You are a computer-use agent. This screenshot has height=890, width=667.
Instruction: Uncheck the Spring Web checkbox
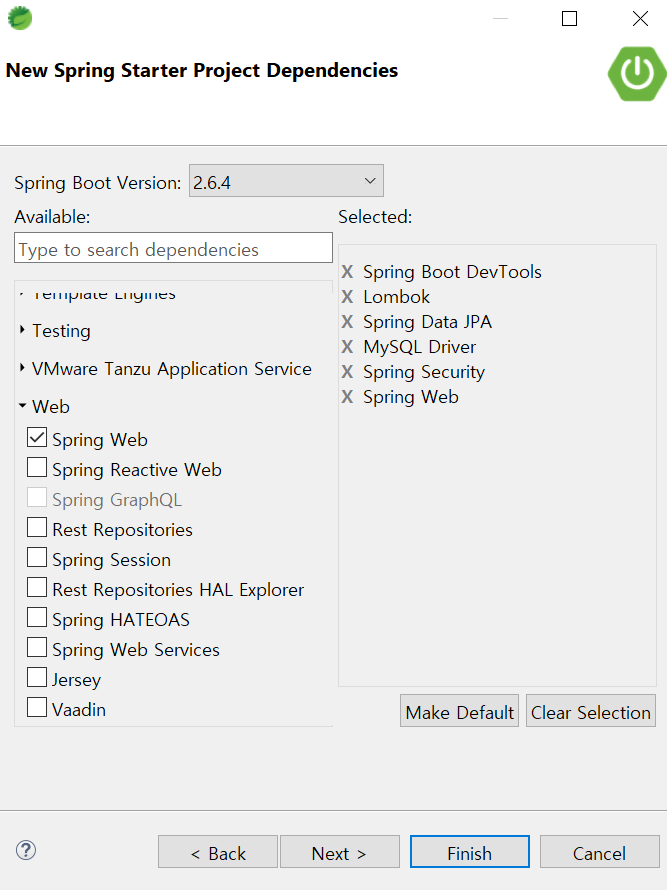tap(37, 438)
